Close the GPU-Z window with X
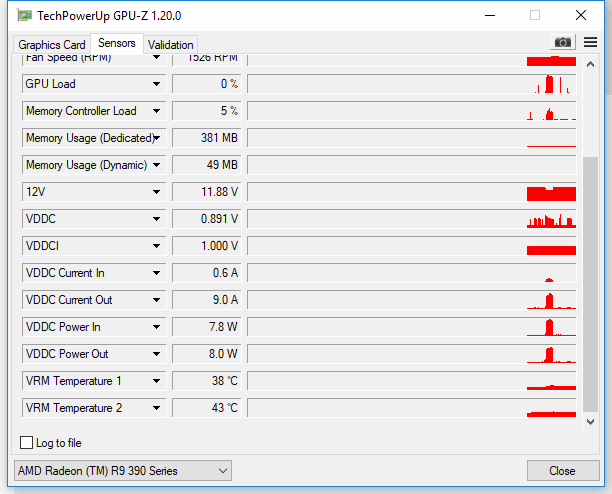The image size is (612, 494). 581,16
